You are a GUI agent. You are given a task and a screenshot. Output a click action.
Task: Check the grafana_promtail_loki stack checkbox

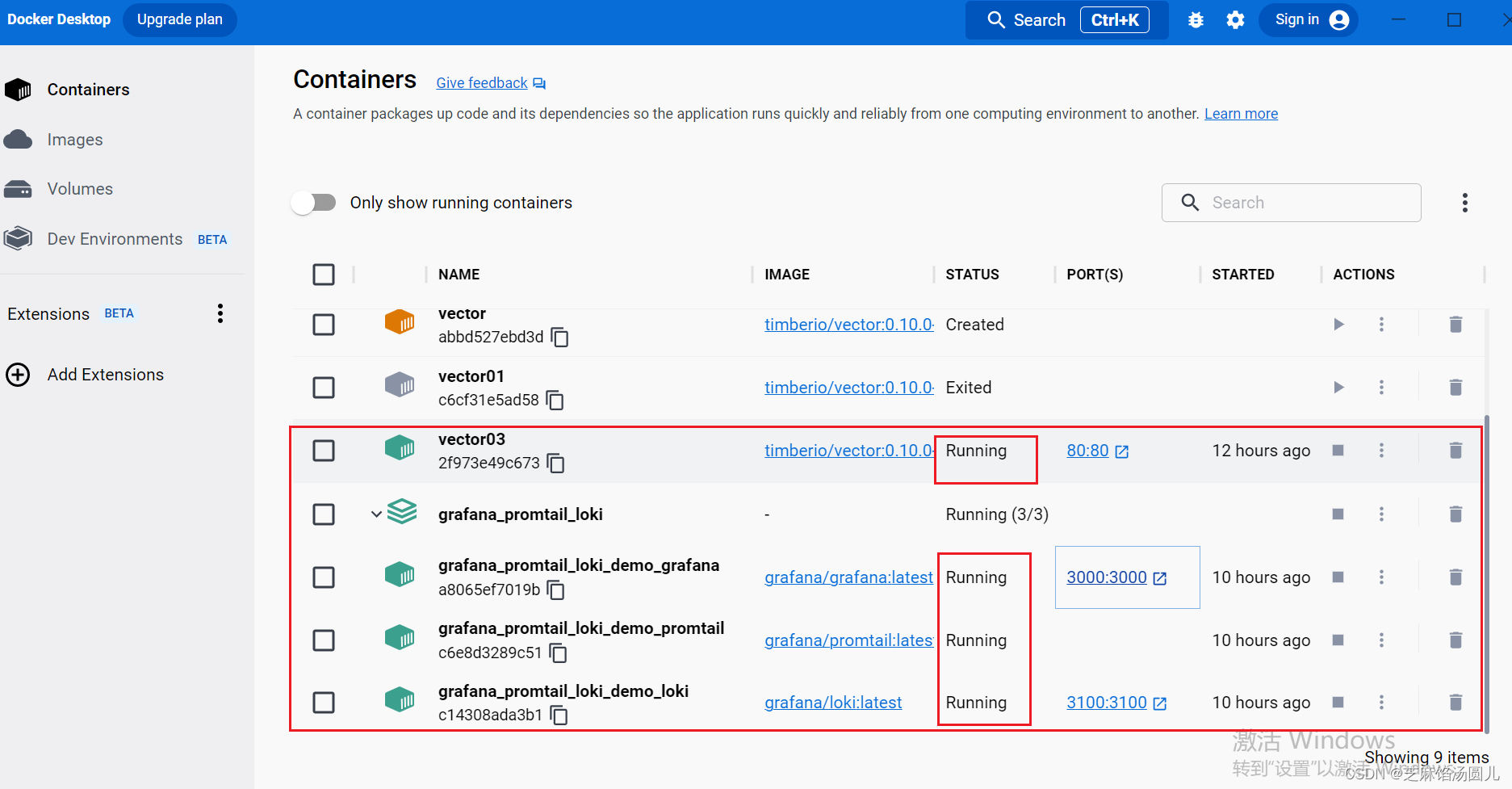coord(324,514)
